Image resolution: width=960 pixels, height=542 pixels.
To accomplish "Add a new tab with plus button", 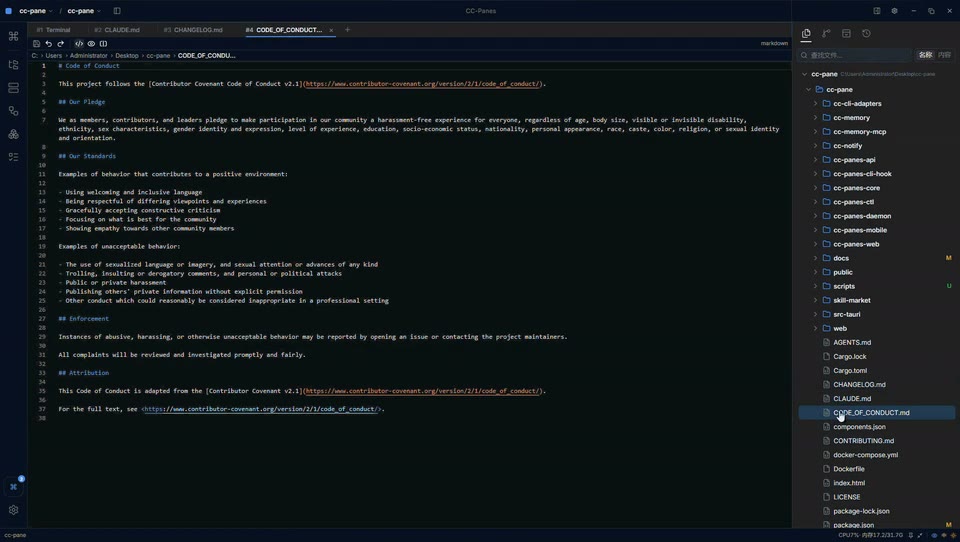I will [x=347, y=29].
